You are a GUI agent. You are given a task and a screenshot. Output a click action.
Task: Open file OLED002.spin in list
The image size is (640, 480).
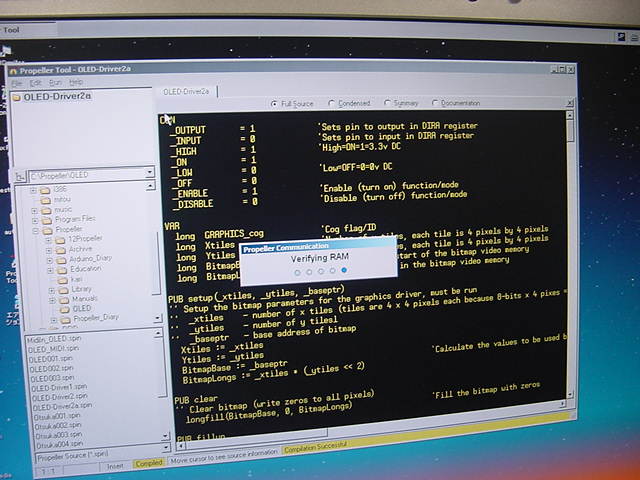[x=52, y=369]
